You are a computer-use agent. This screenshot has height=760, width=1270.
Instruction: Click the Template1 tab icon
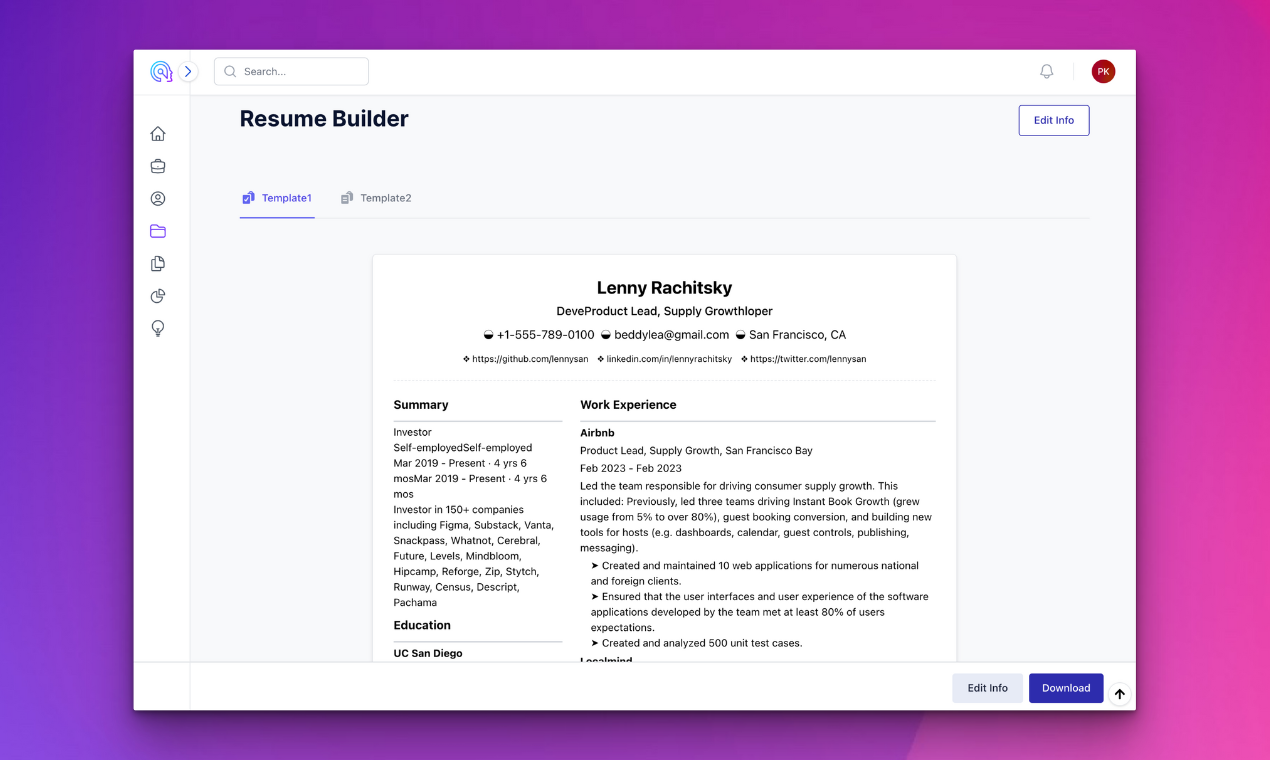248,198
